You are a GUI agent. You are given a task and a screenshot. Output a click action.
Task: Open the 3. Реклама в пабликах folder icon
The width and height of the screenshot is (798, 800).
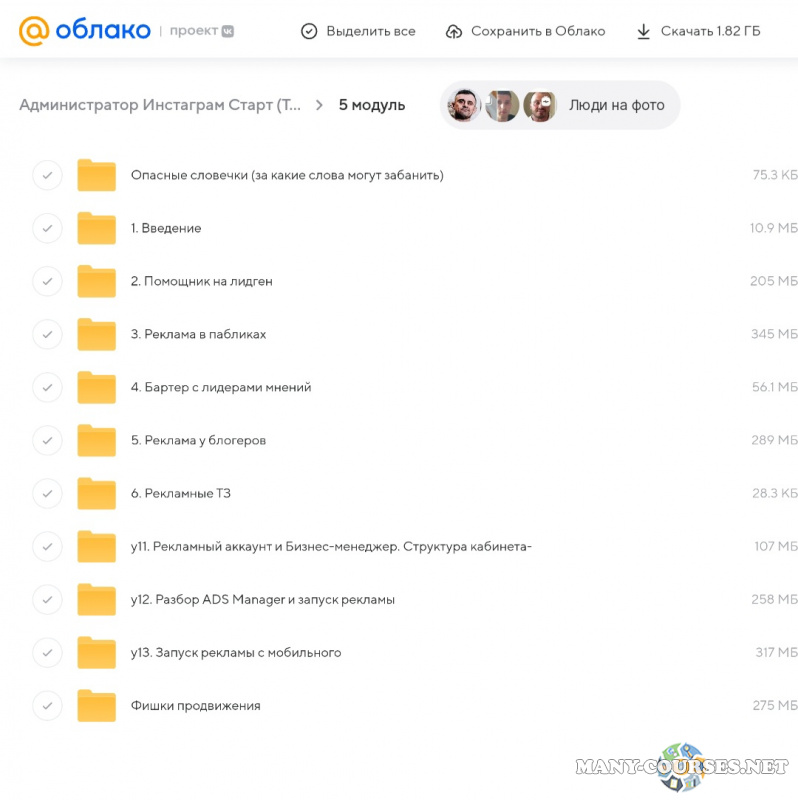pyautogui.click(x=97, y=334)
